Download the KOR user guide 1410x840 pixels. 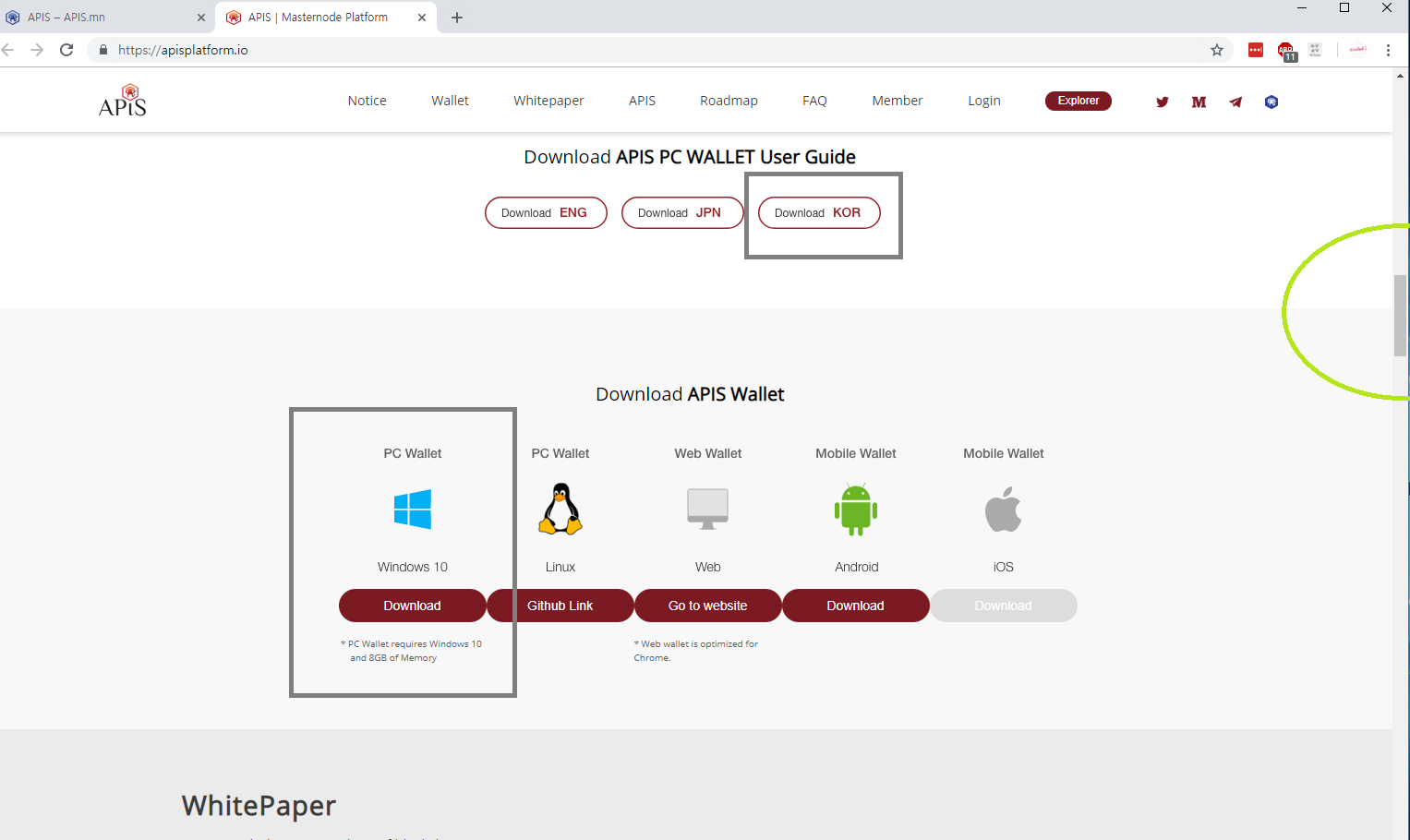(x=819, y=212)
